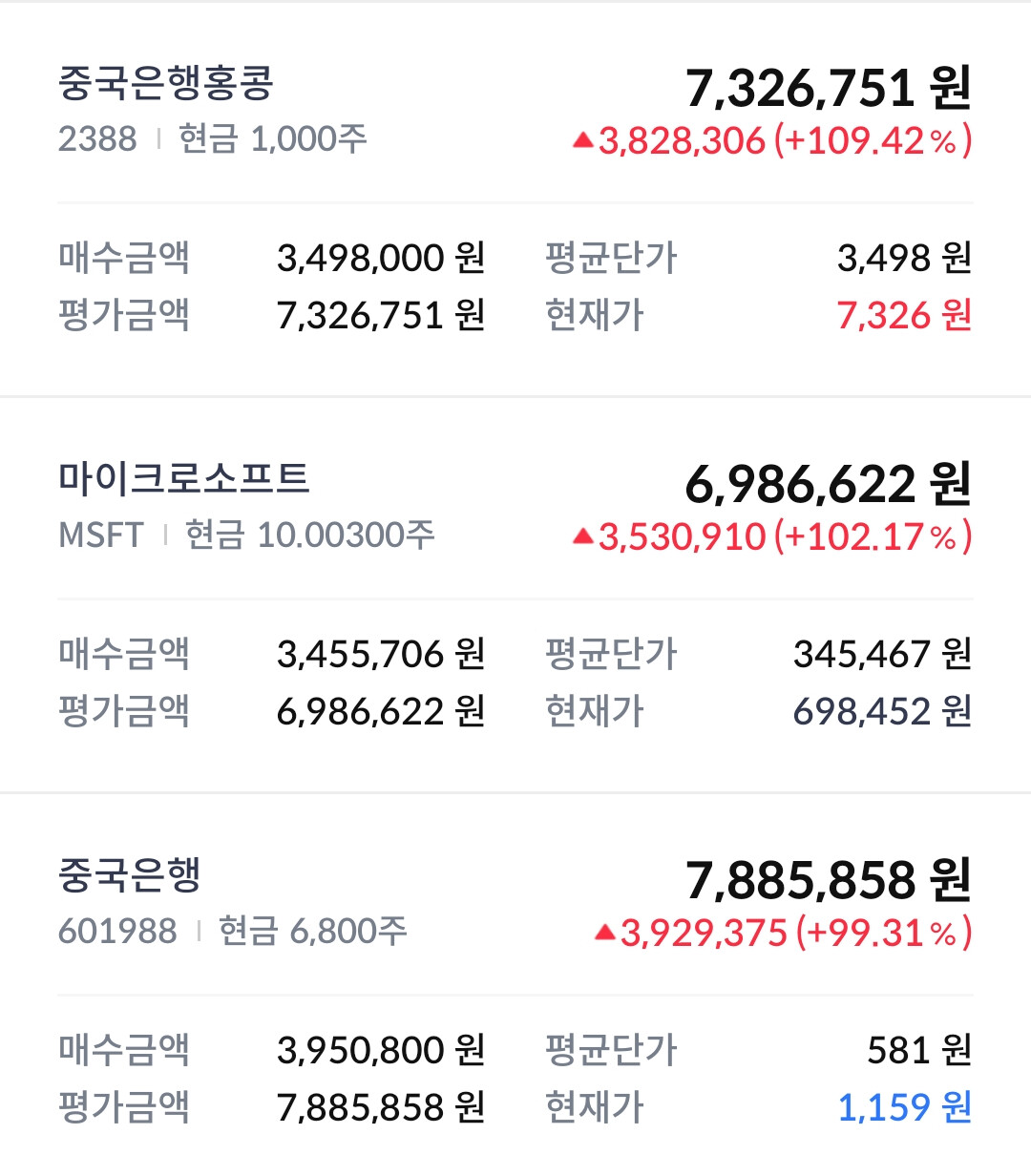
Task: Open the 중국은행 stock holding
Action: pyautogui.click(x=515, y=985)
